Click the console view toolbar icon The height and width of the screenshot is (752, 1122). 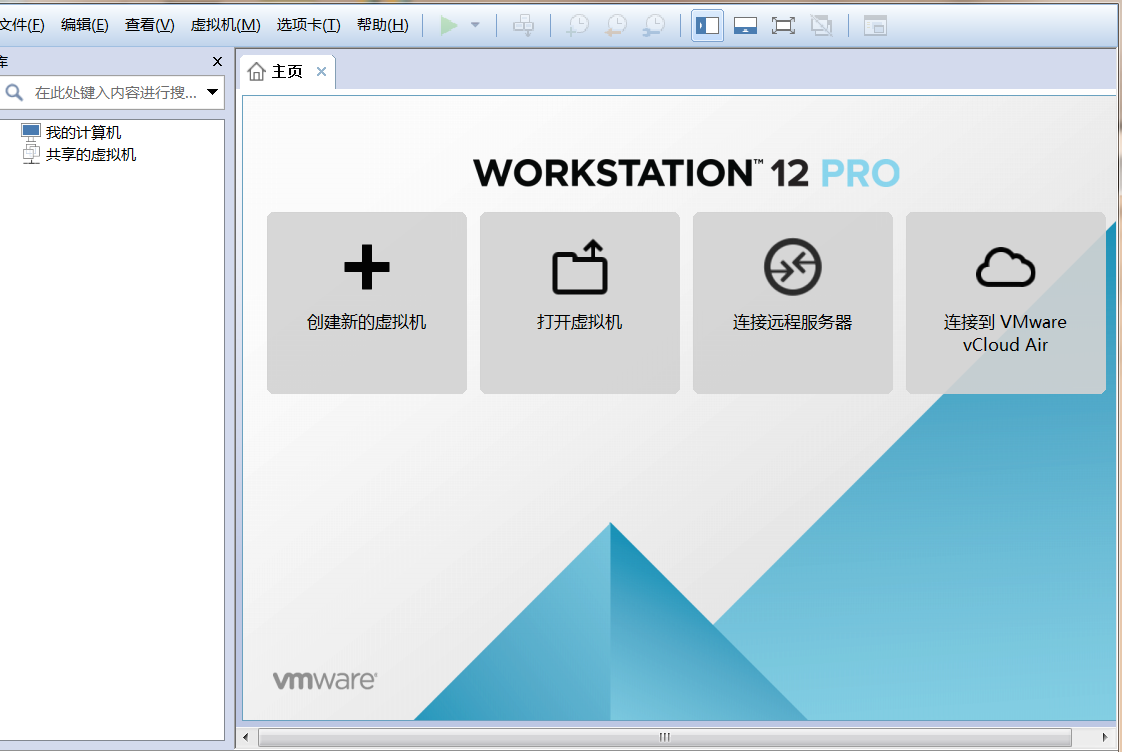click(875, 26)
